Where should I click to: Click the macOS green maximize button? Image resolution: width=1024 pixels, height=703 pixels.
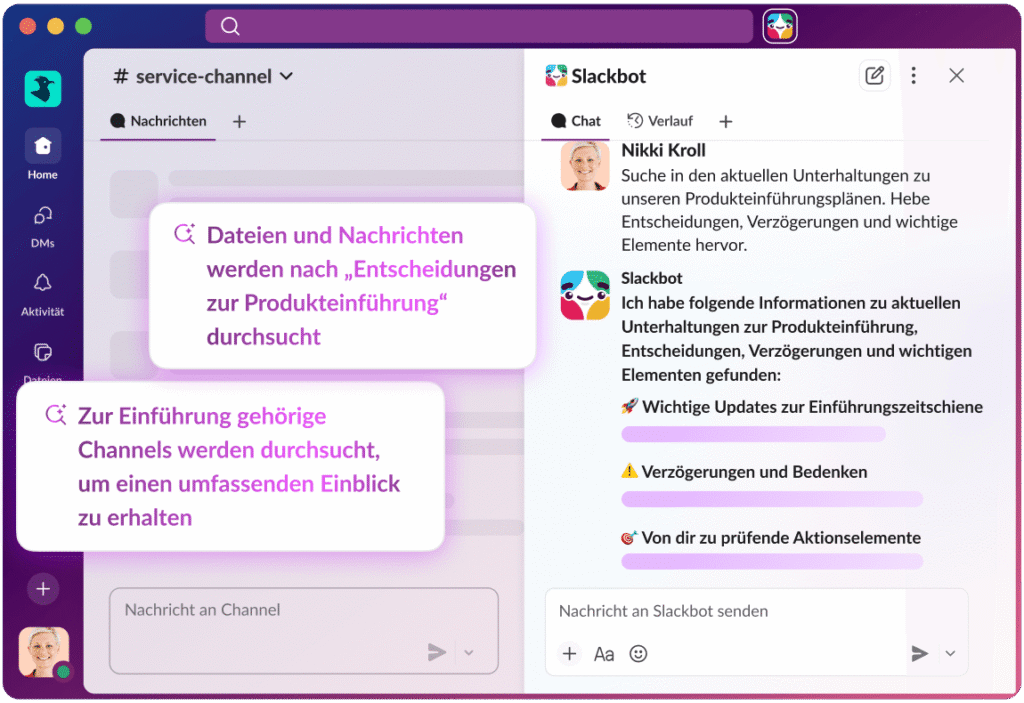[x=84, y=26]
